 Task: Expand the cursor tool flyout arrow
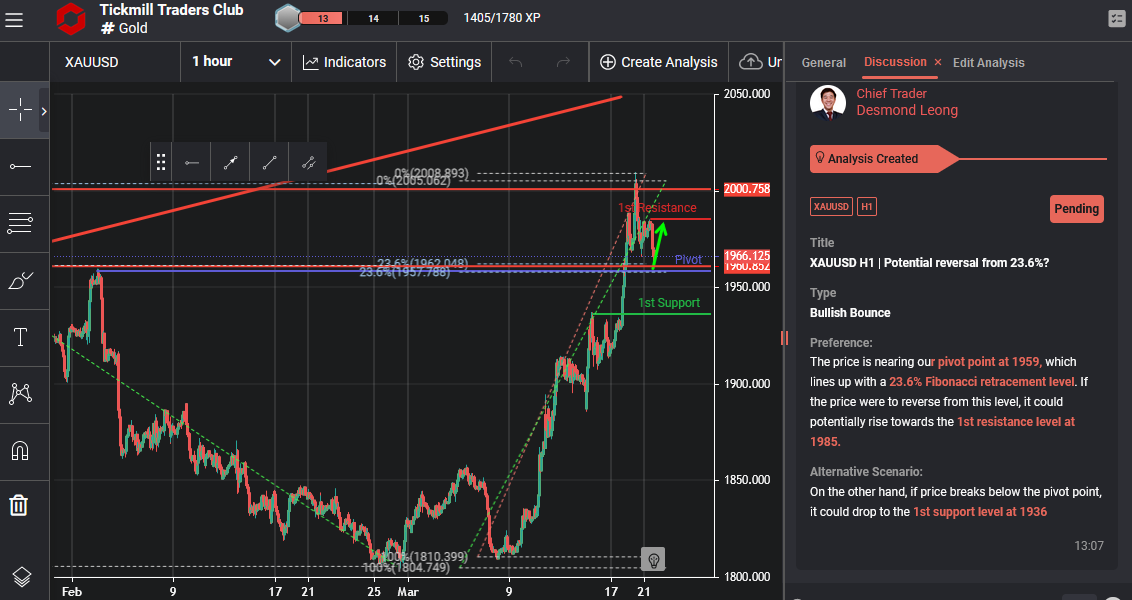click(43, 110)
